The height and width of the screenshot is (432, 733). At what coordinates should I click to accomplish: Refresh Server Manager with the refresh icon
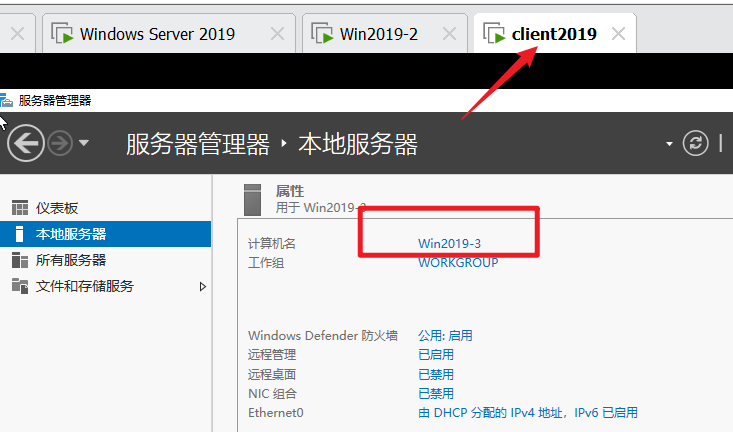point(695,143)
